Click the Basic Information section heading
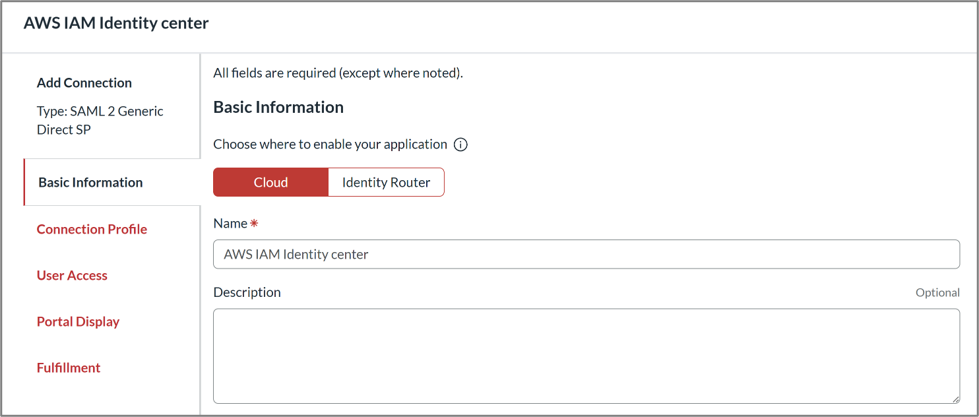 (x=278, y=107)
